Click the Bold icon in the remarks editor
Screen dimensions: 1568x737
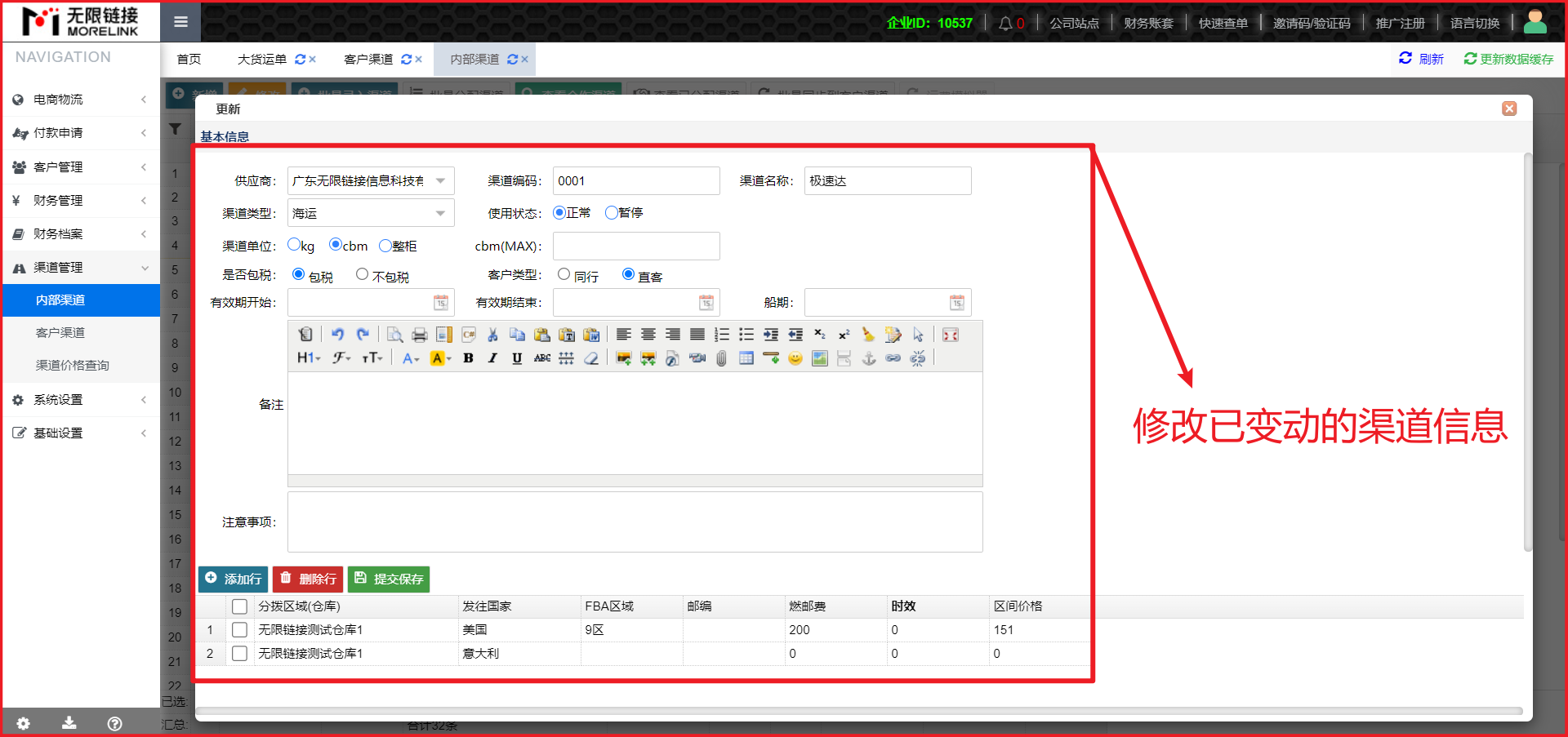coord(468,358)
